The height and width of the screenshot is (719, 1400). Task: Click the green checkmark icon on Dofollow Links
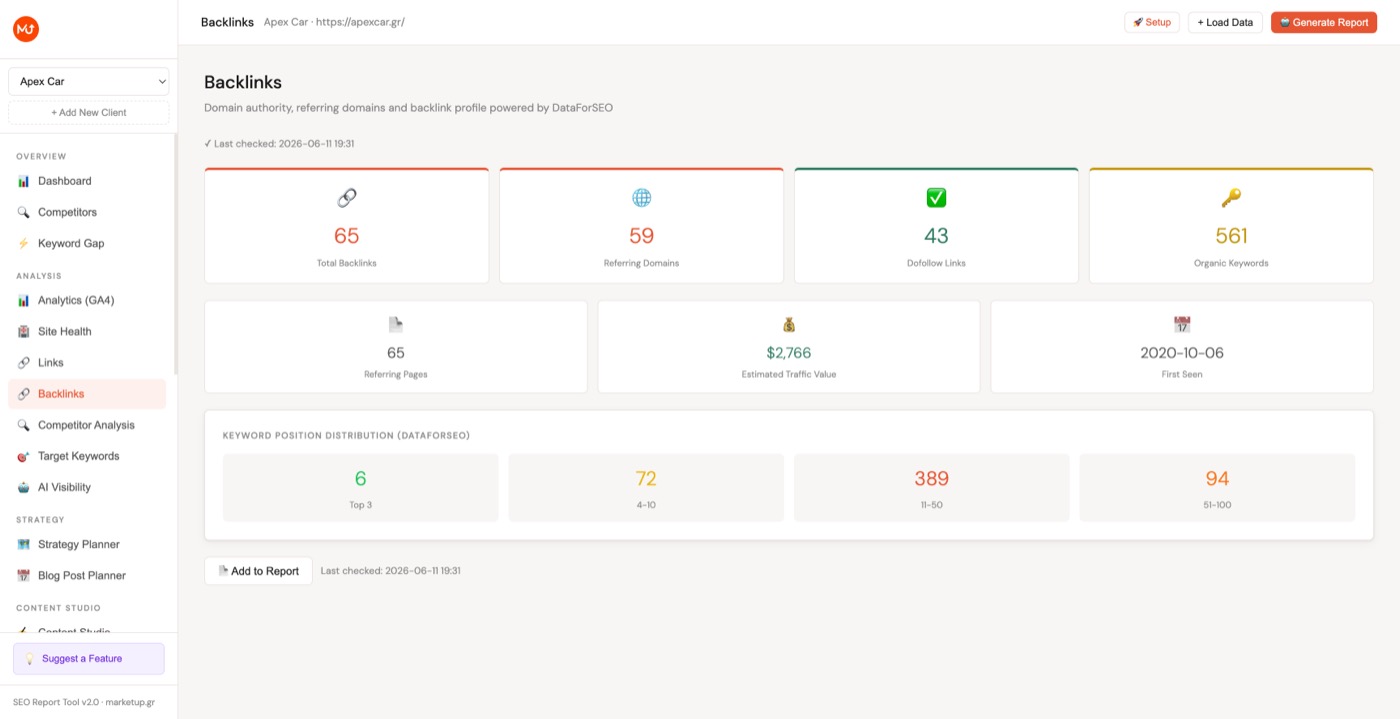[x=936, y=198]
